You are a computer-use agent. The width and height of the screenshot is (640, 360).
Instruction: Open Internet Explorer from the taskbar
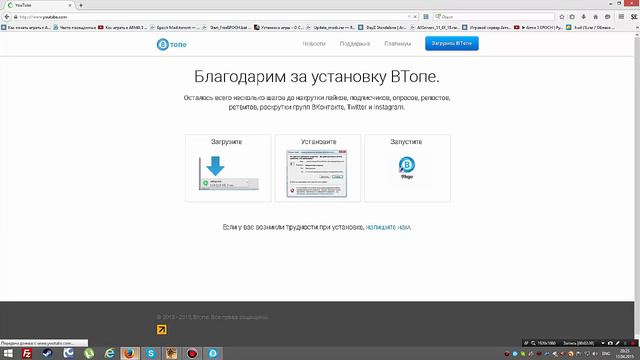(109, 353)
